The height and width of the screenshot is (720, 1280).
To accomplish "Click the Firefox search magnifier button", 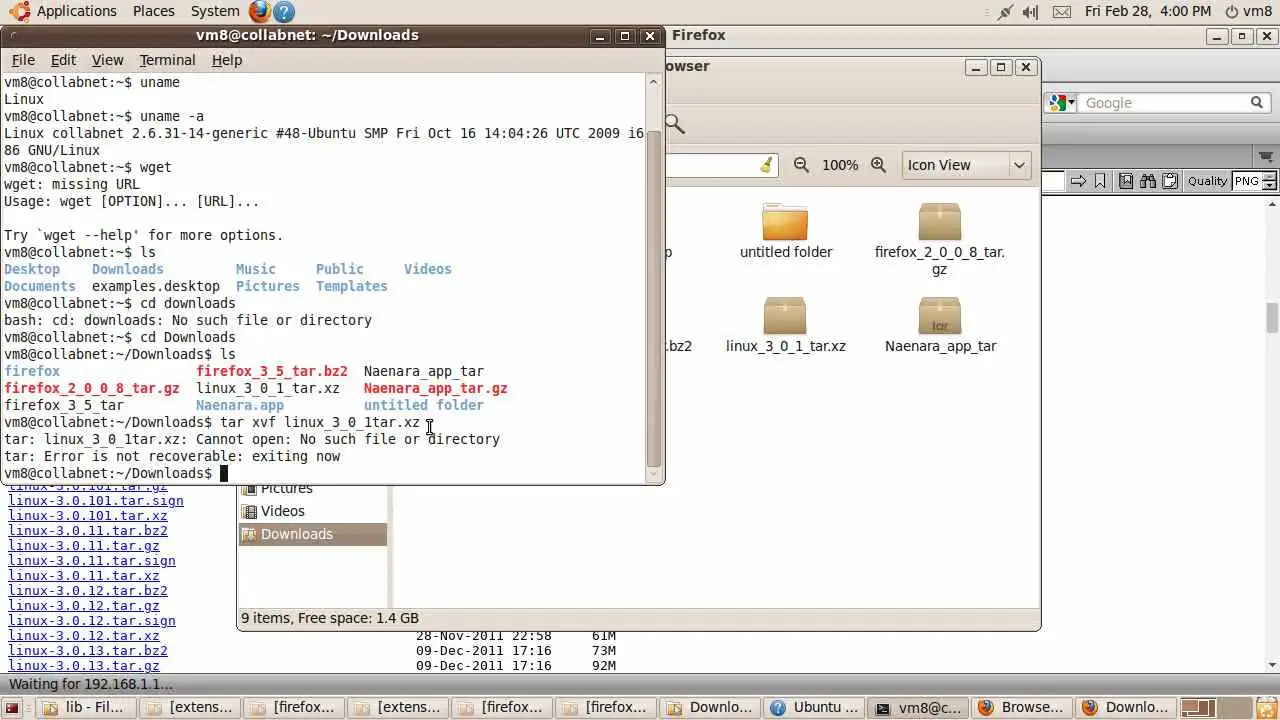I will coord(1257,103).
